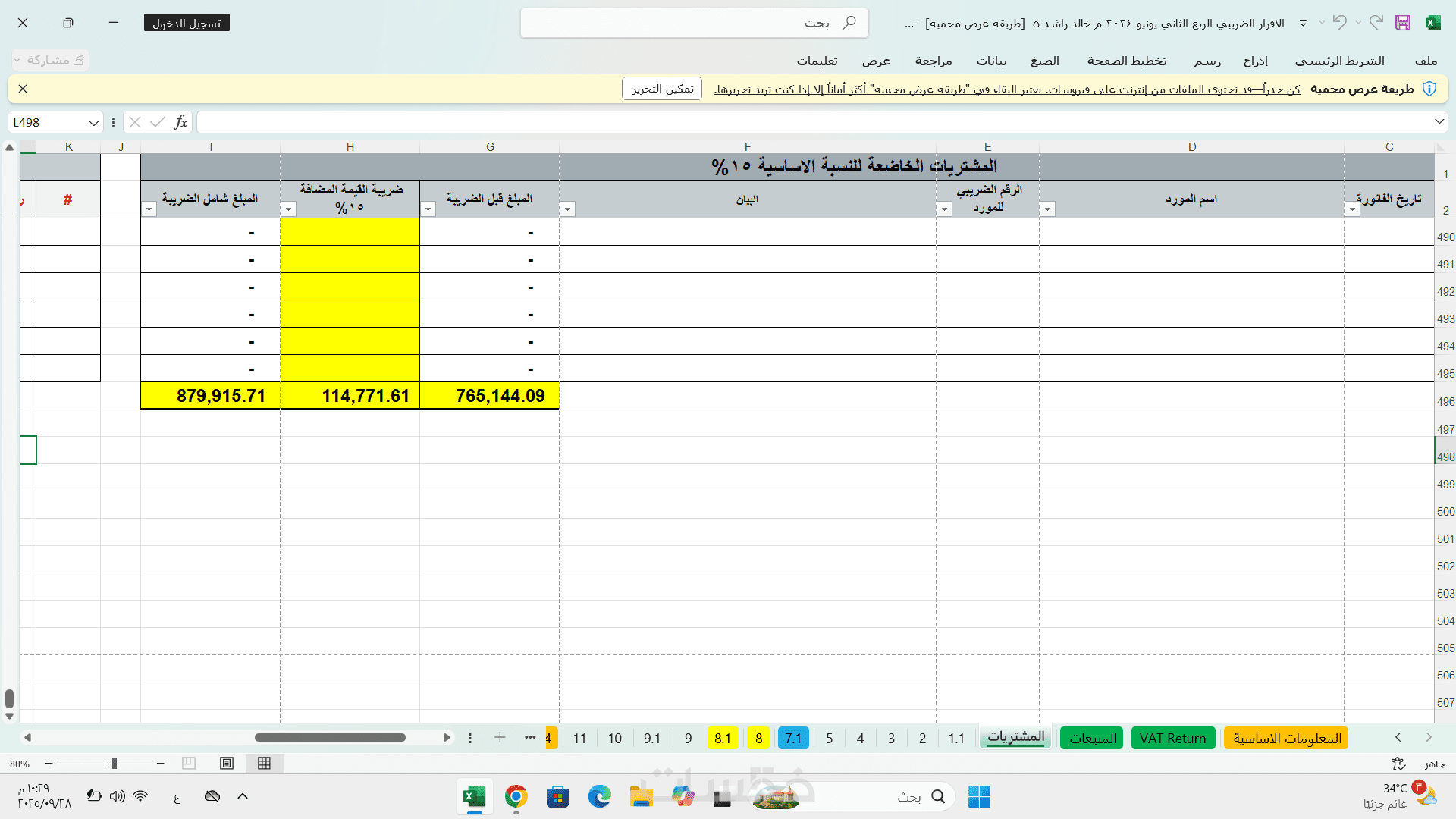
Task: Click the Enable Editing button
Action: 662,89
